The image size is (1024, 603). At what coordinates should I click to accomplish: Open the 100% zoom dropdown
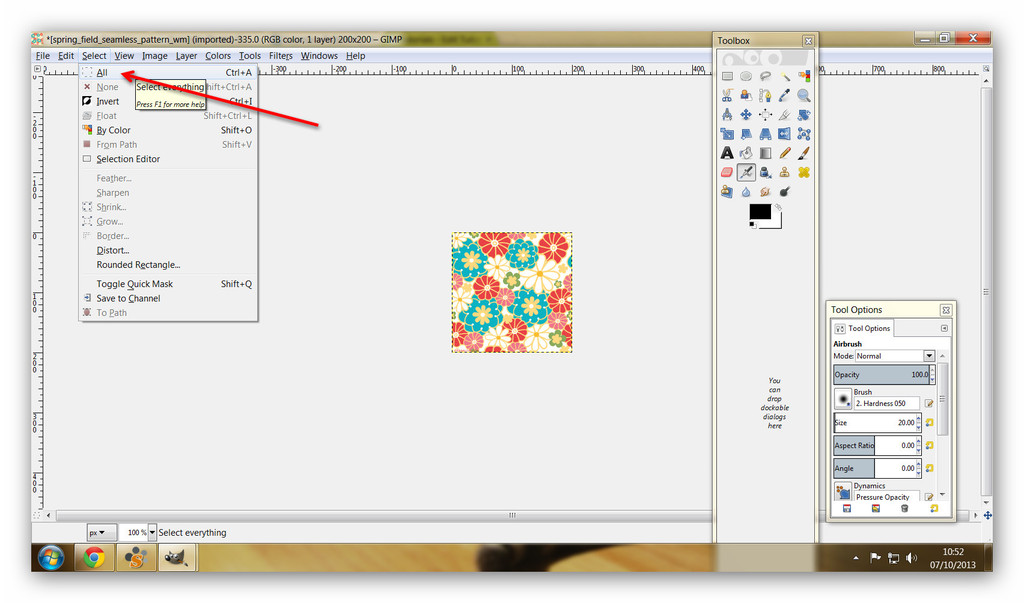click(x=152, y=532)
